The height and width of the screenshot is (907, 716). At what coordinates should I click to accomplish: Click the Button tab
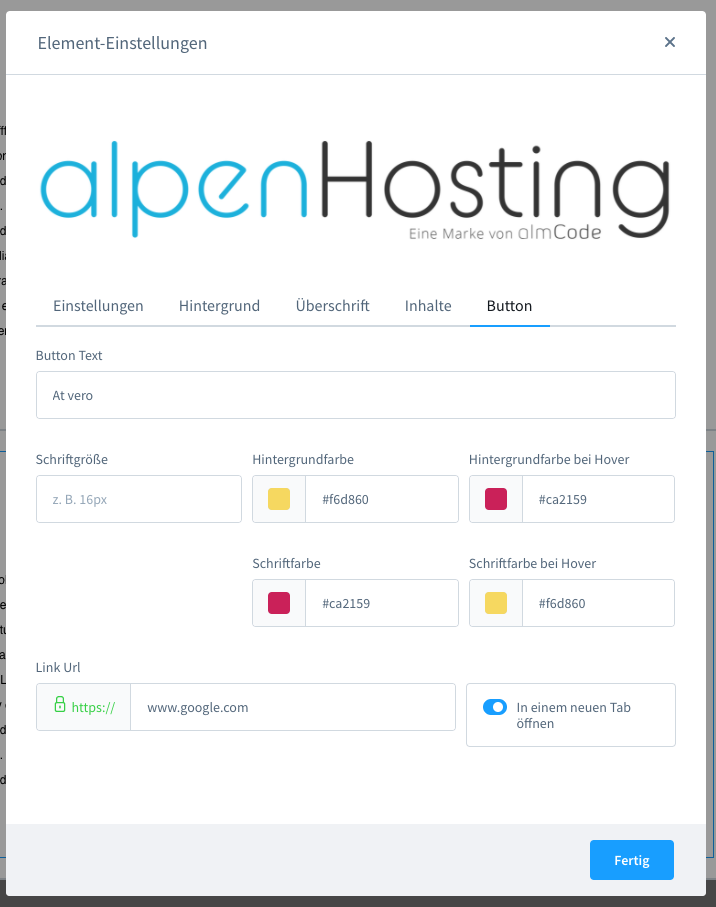click(510, 305)
